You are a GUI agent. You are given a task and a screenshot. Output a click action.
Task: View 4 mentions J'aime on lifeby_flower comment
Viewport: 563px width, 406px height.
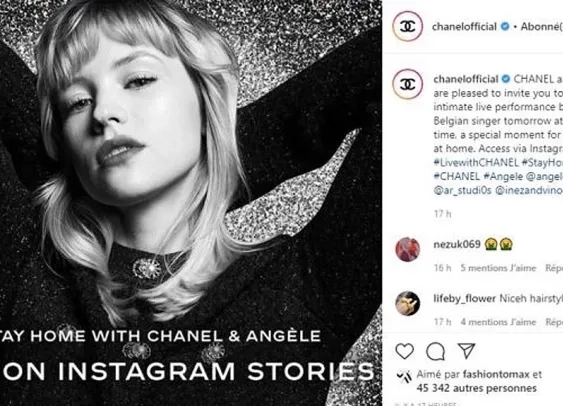pos(498,322)
